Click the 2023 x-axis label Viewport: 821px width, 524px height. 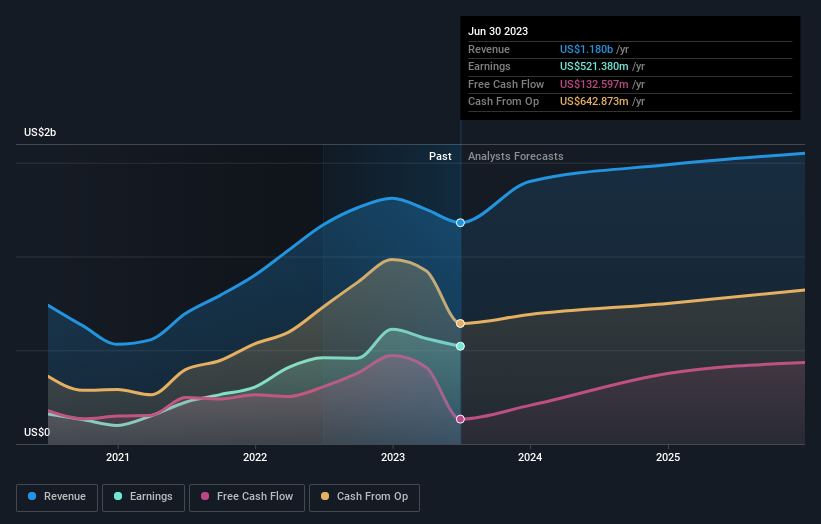[x=393, y=457]
